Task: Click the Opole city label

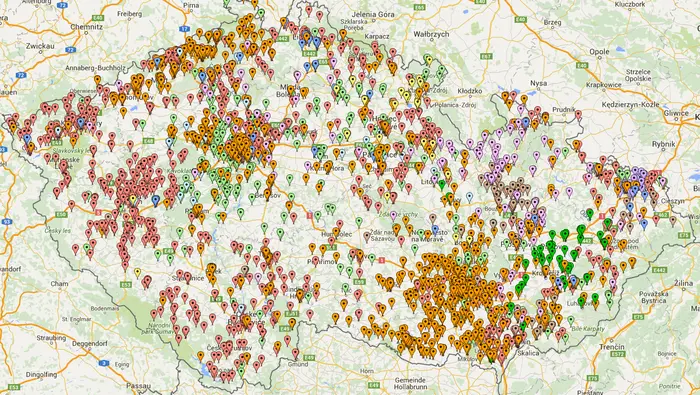Action: click(x=599, y=52)
